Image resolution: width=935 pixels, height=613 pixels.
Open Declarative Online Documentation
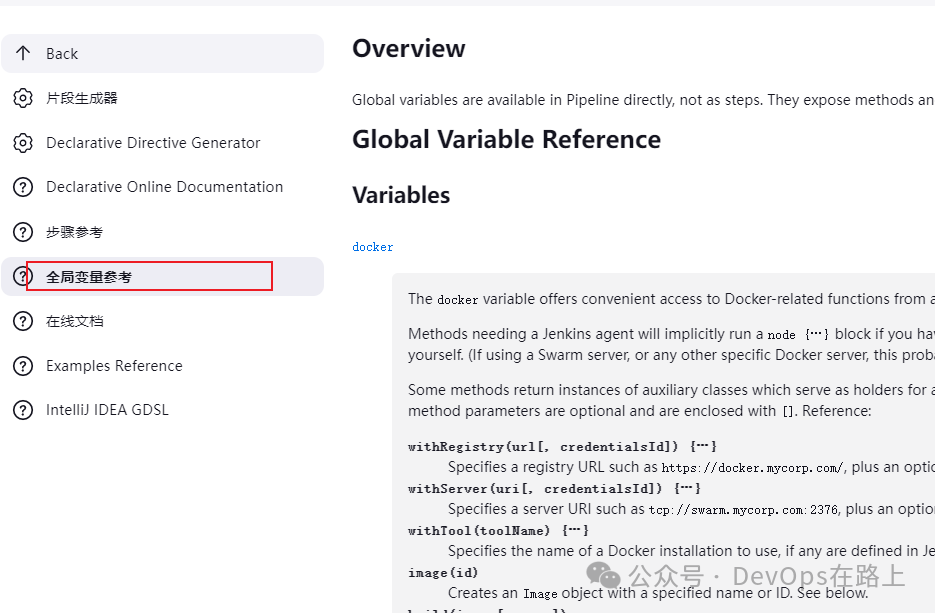click(x=162, y=187)
